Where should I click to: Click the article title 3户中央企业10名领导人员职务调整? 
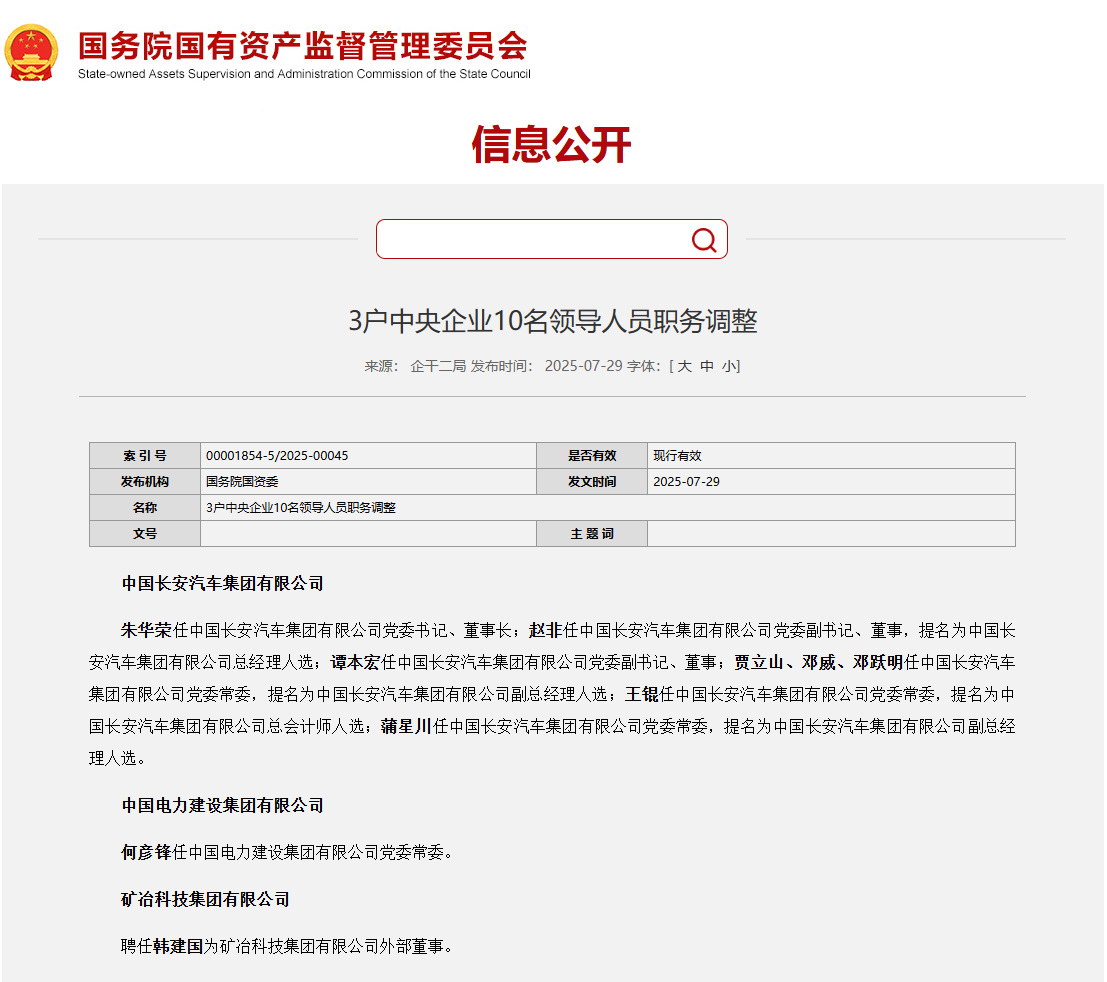[x=553, y=321]
